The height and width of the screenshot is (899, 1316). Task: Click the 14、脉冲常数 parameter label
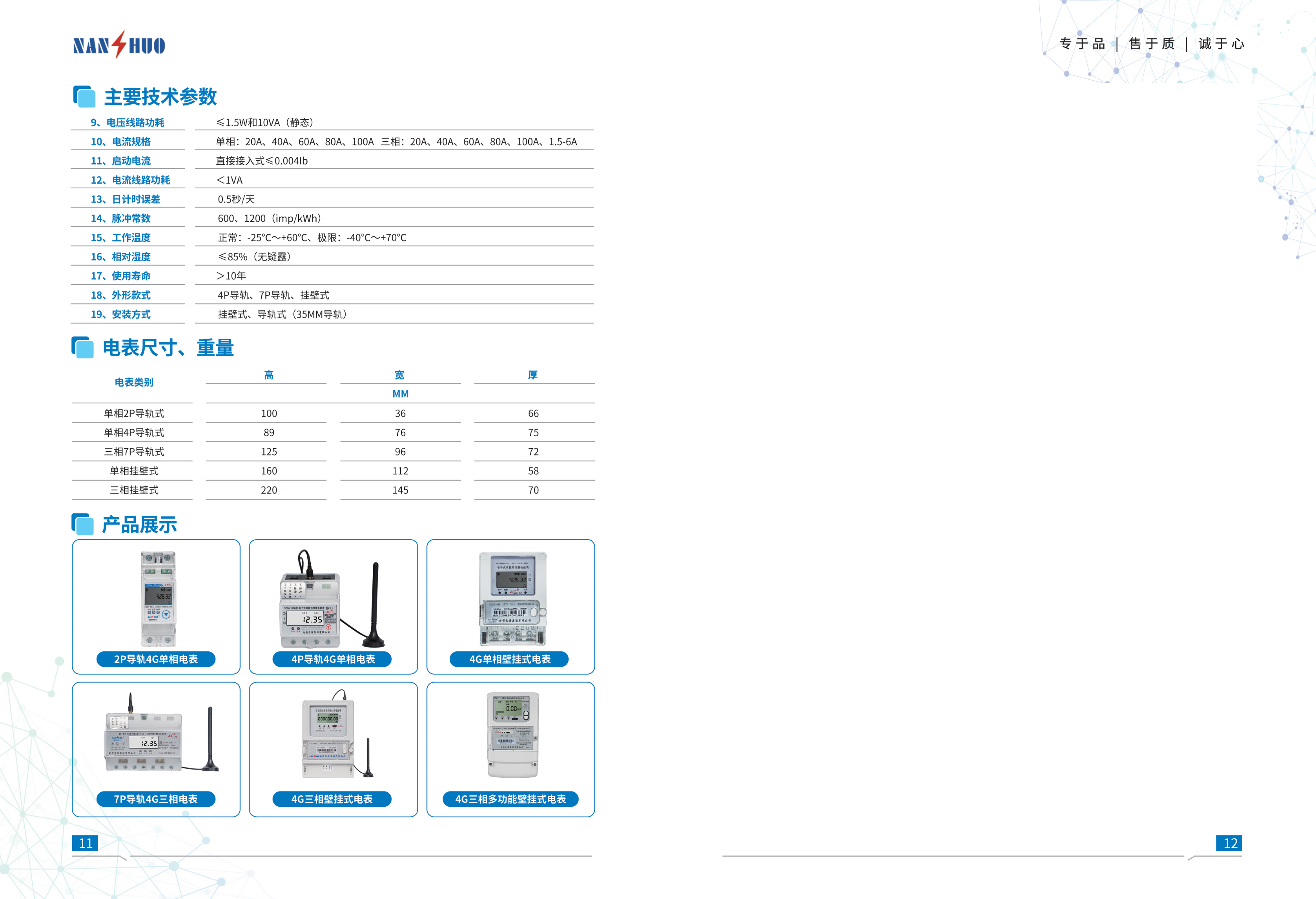[120, 218]
